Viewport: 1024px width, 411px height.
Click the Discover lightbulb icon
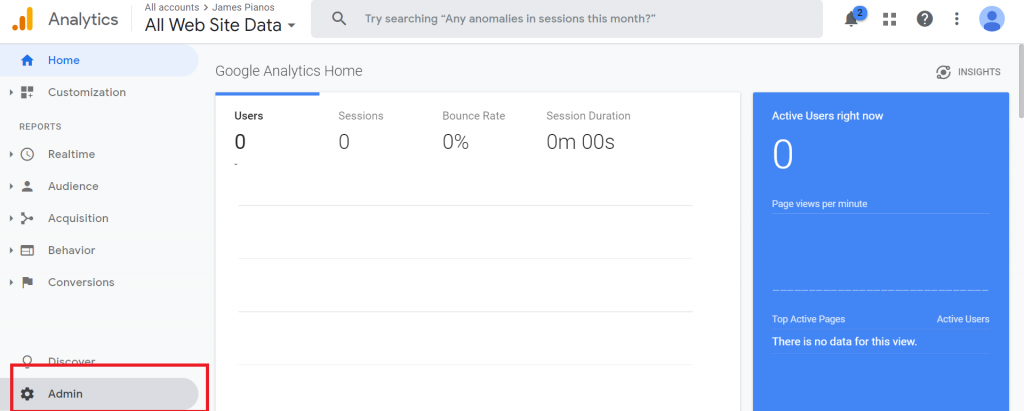point(27,361)
